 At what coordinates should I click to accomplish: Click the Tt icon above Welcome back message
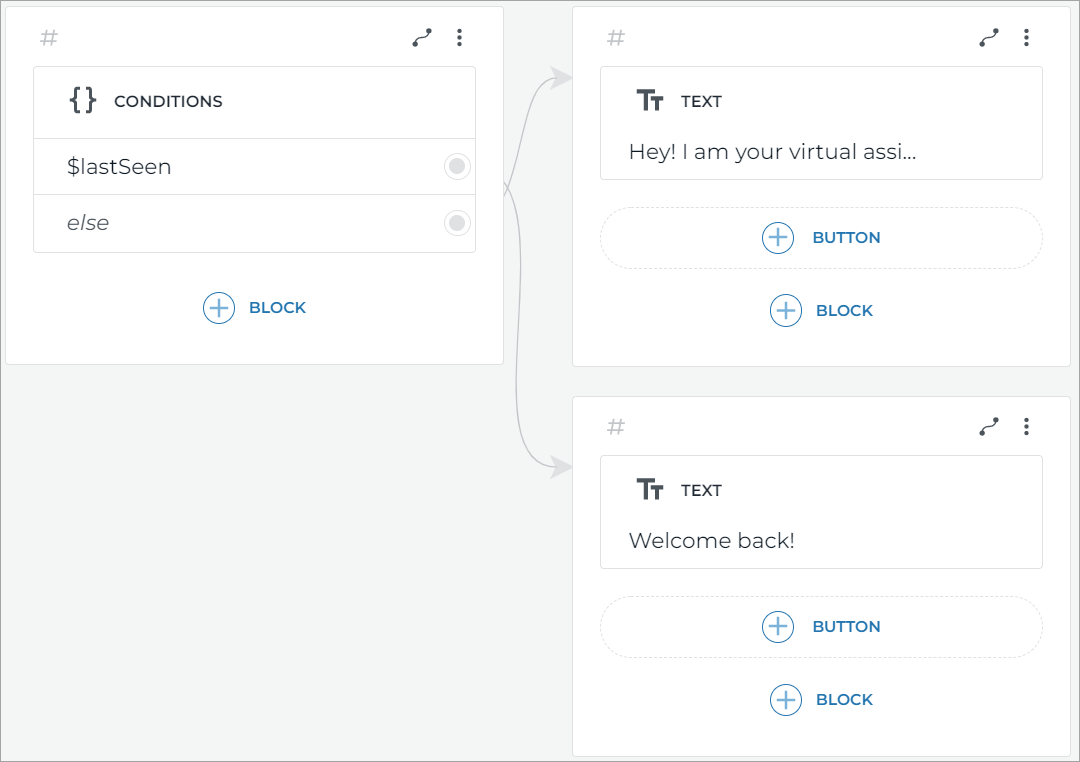[x=651, y=489]
